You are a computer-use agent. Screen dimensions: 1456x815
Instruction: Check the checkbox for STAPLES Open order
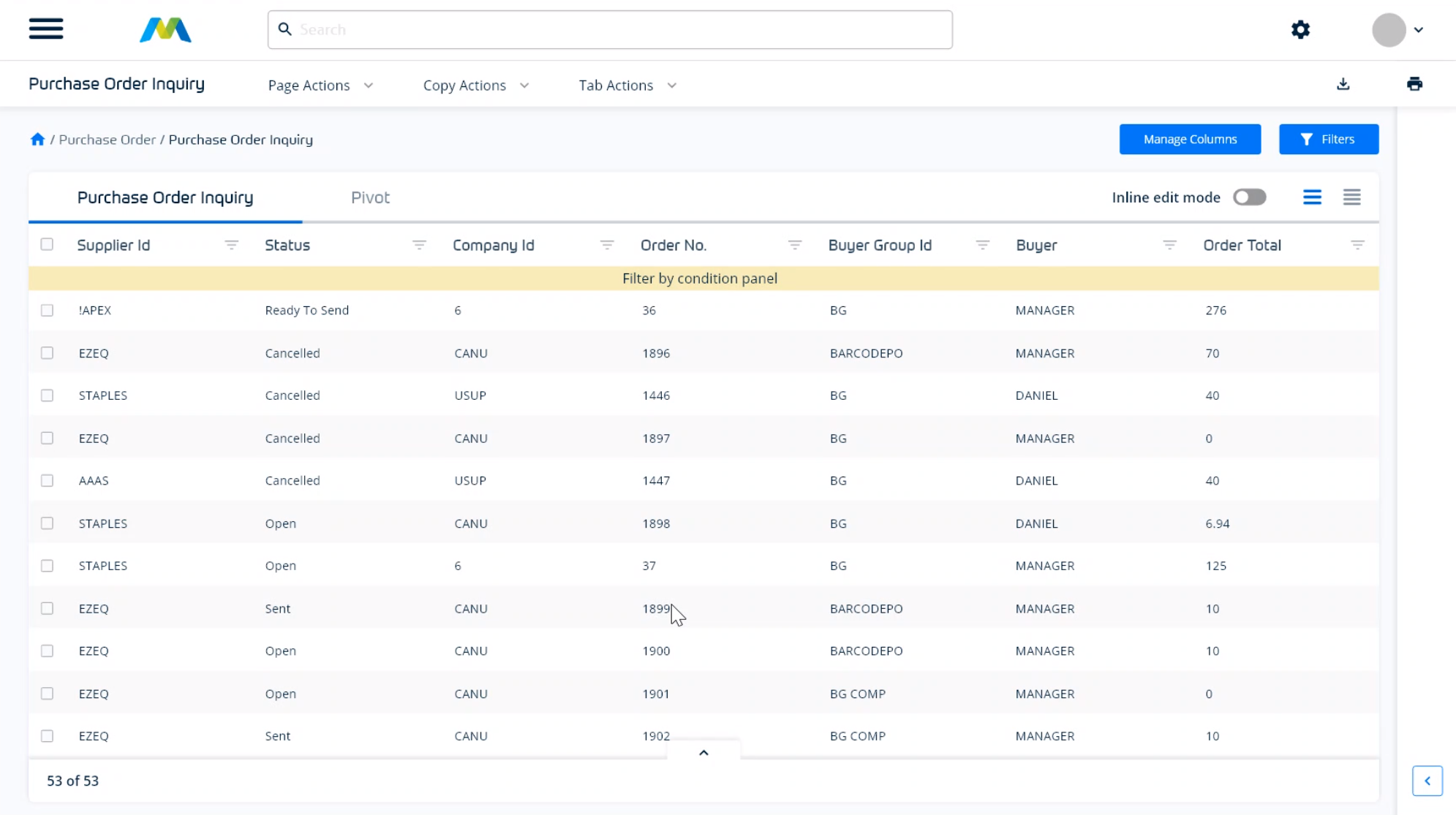coord(47,522)
